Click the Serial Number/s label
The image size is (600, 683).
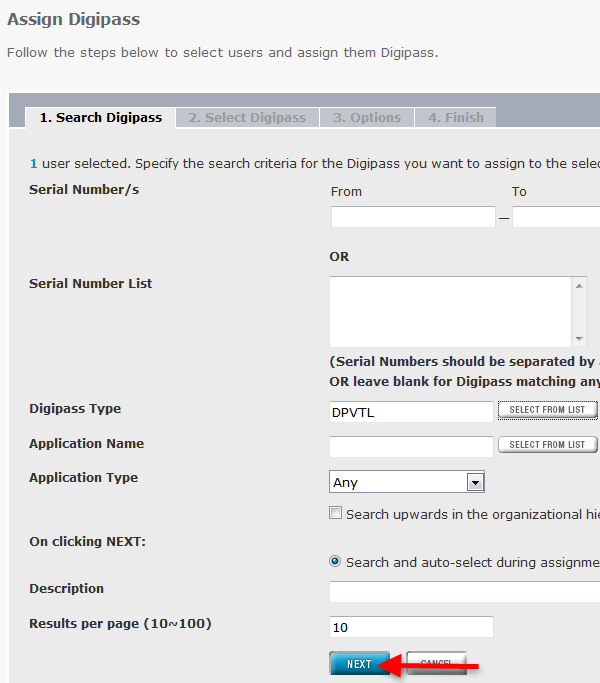click(x=84, y=190)
